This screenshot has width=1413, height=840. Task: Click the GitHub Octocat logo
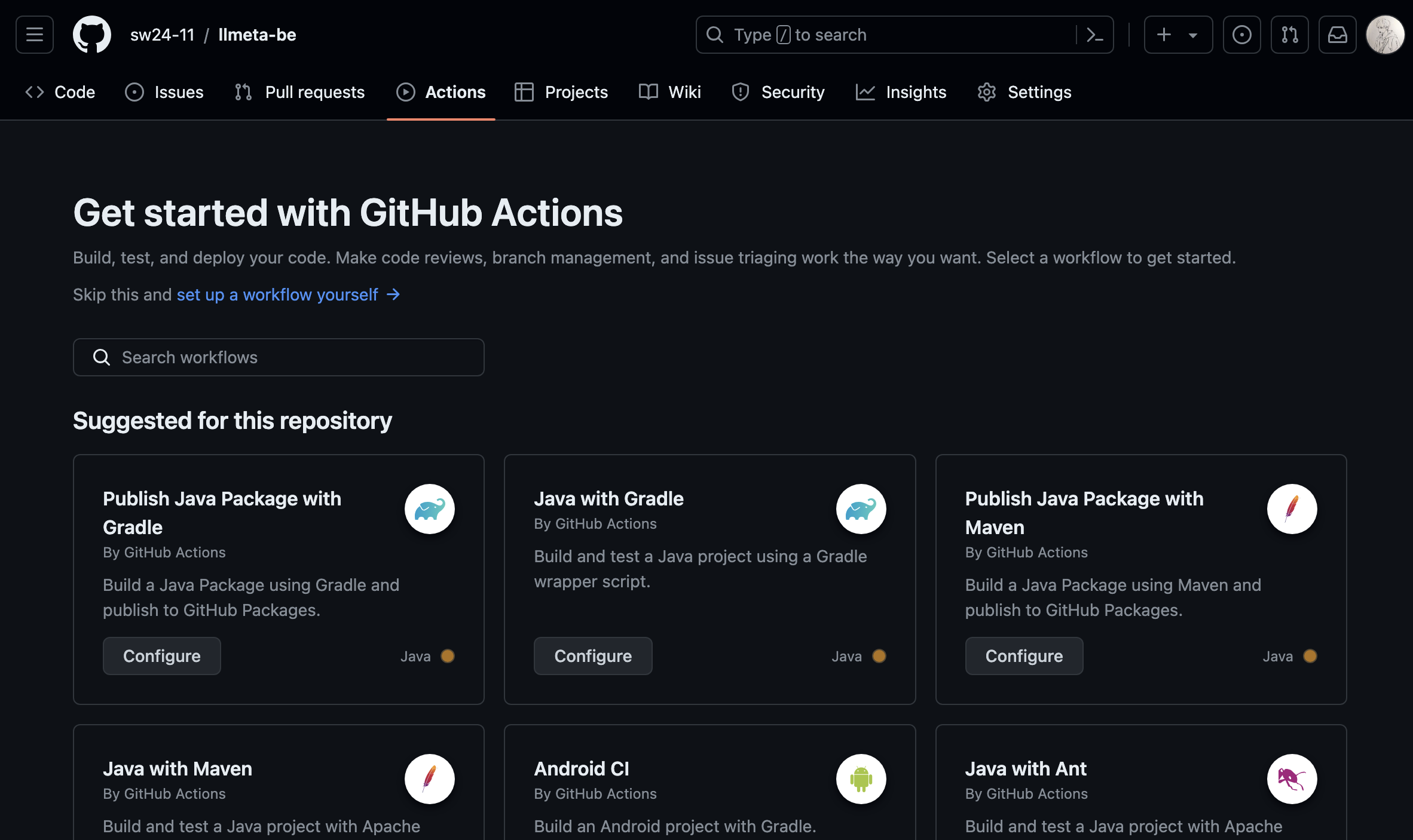(91, 35)
